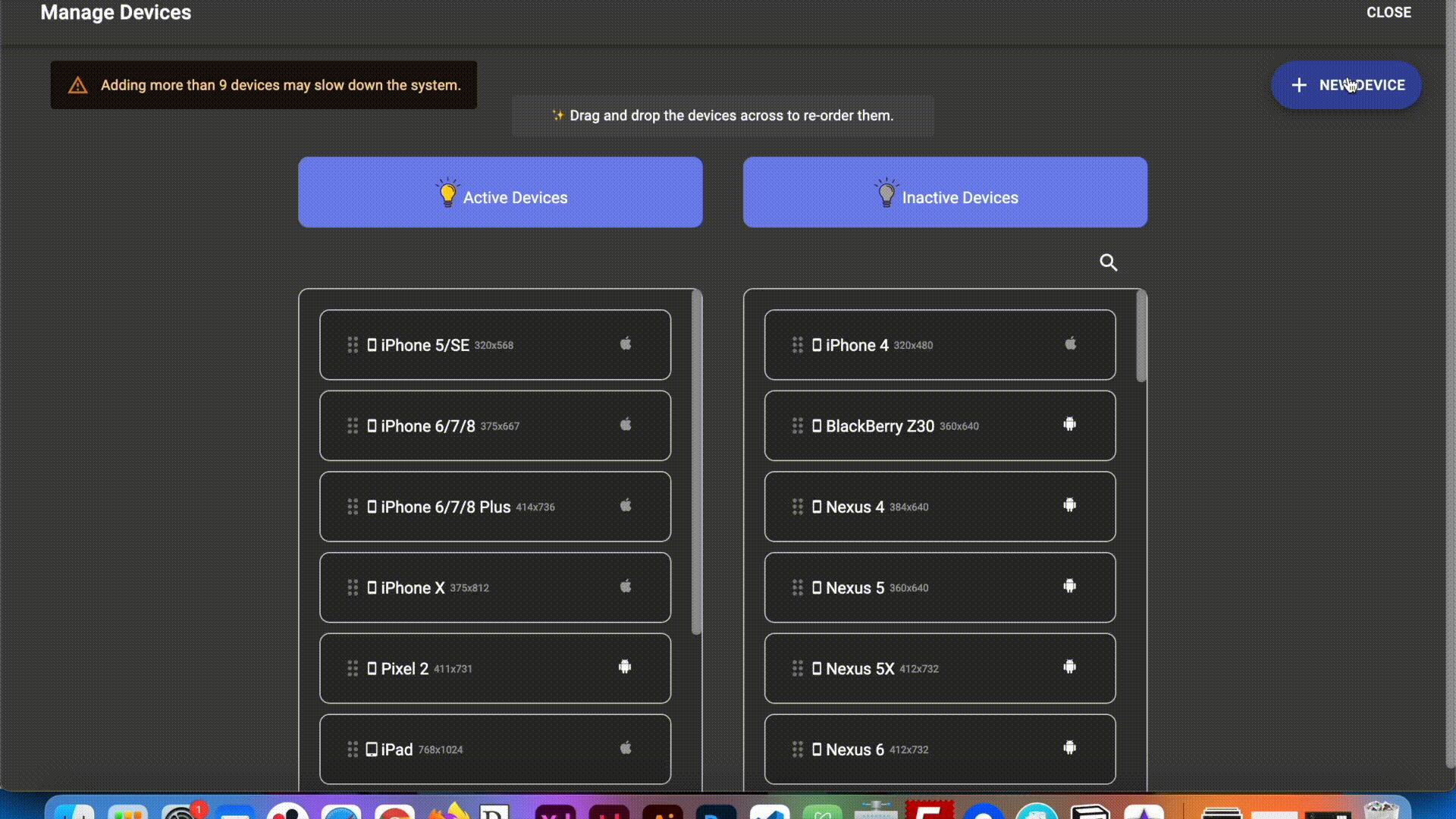This screenshot has width=1456, height=819.
Task: Click the Apple icon on iPhone 5/SE
Action: (x=626, y=344)
